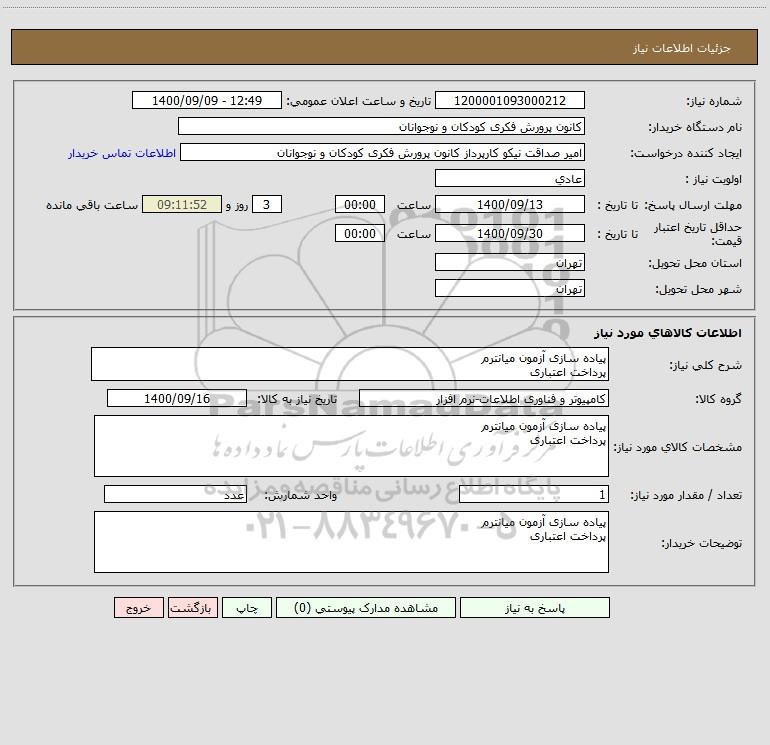
Task: Click شرح کلی نیاز description box
Action: [x=350, y=364]
